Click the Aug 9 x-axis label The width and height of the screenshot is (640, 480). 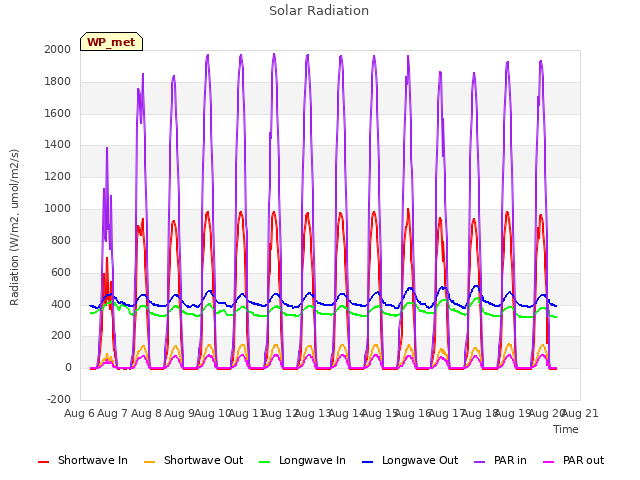pos(180,413)
